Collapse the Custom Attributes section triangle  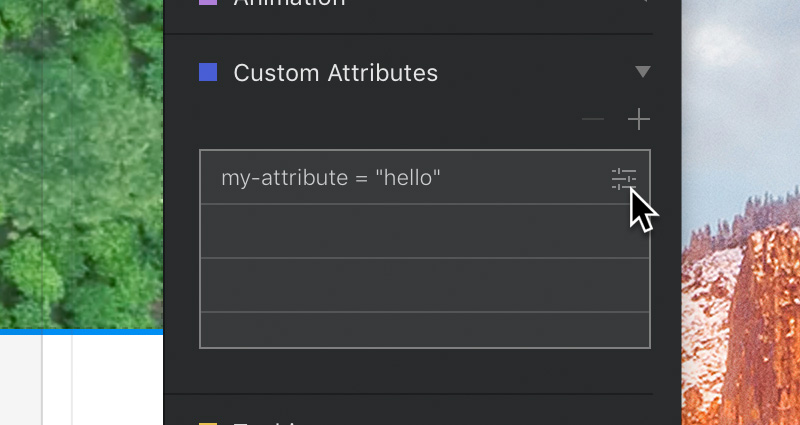tap(643, 72)
